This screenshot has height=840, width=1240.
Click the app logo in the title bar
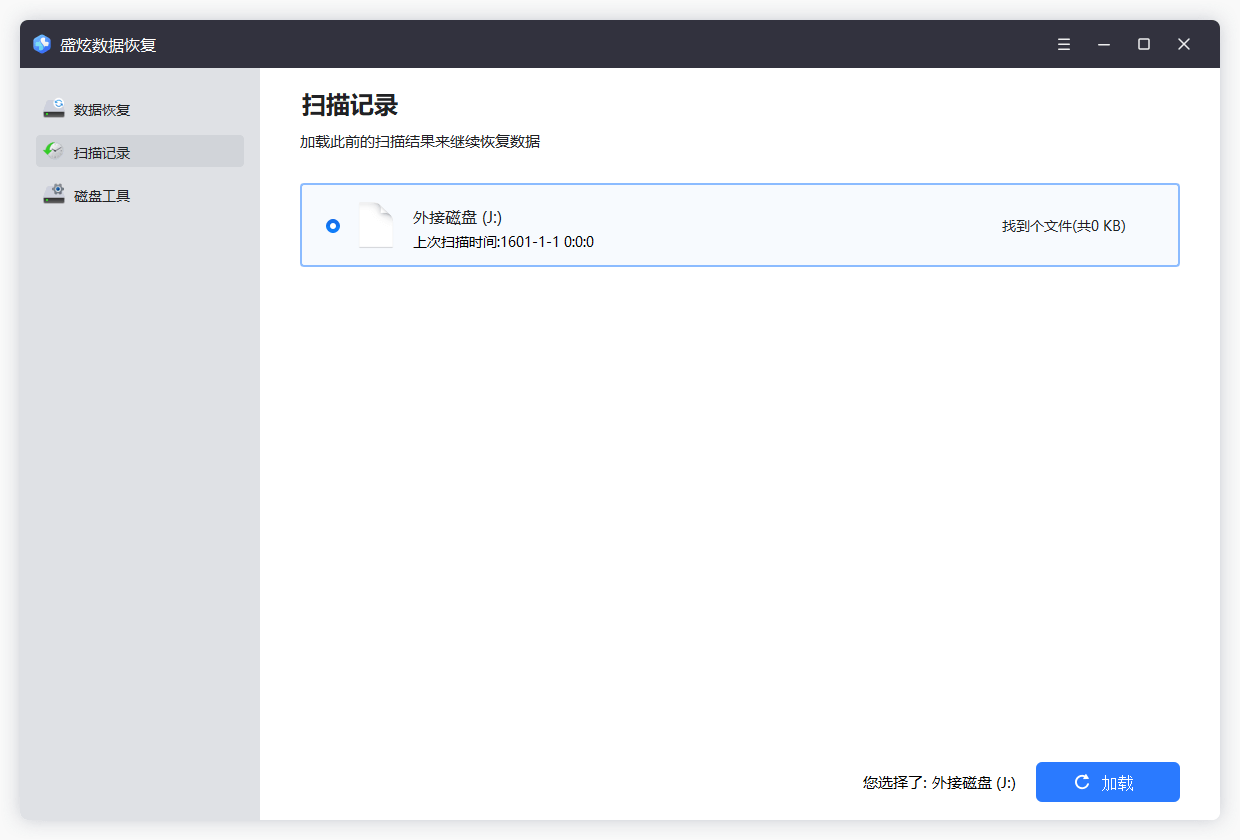click(x=40, y=43)
